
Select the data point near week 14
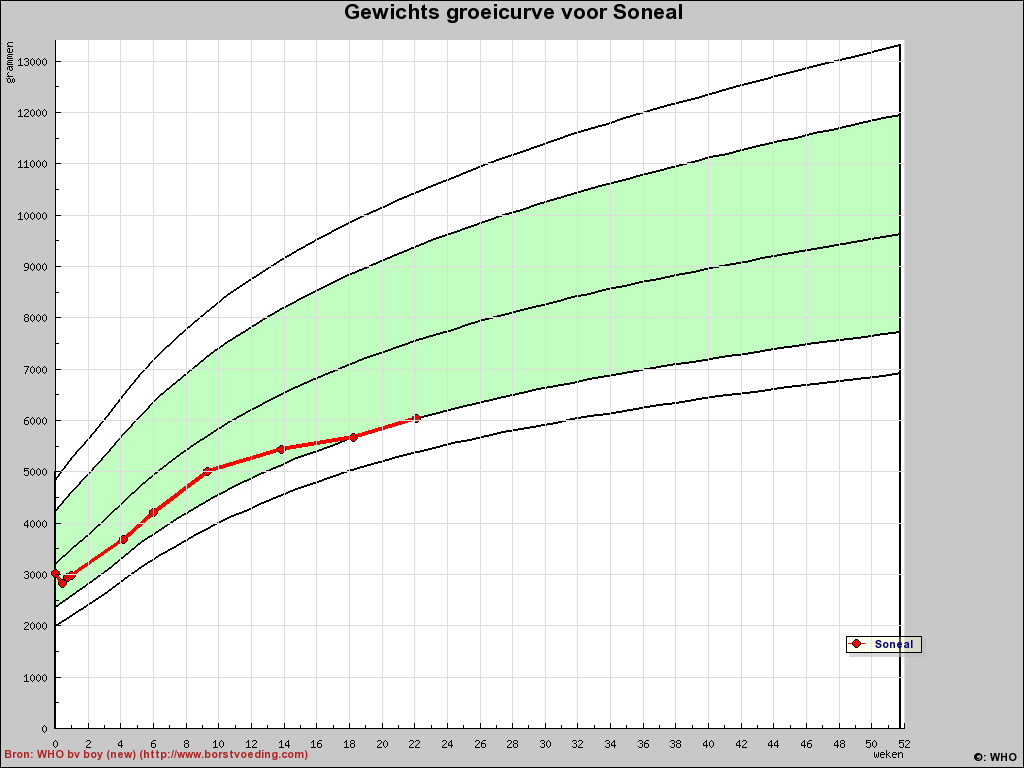[x=281, y=449]
